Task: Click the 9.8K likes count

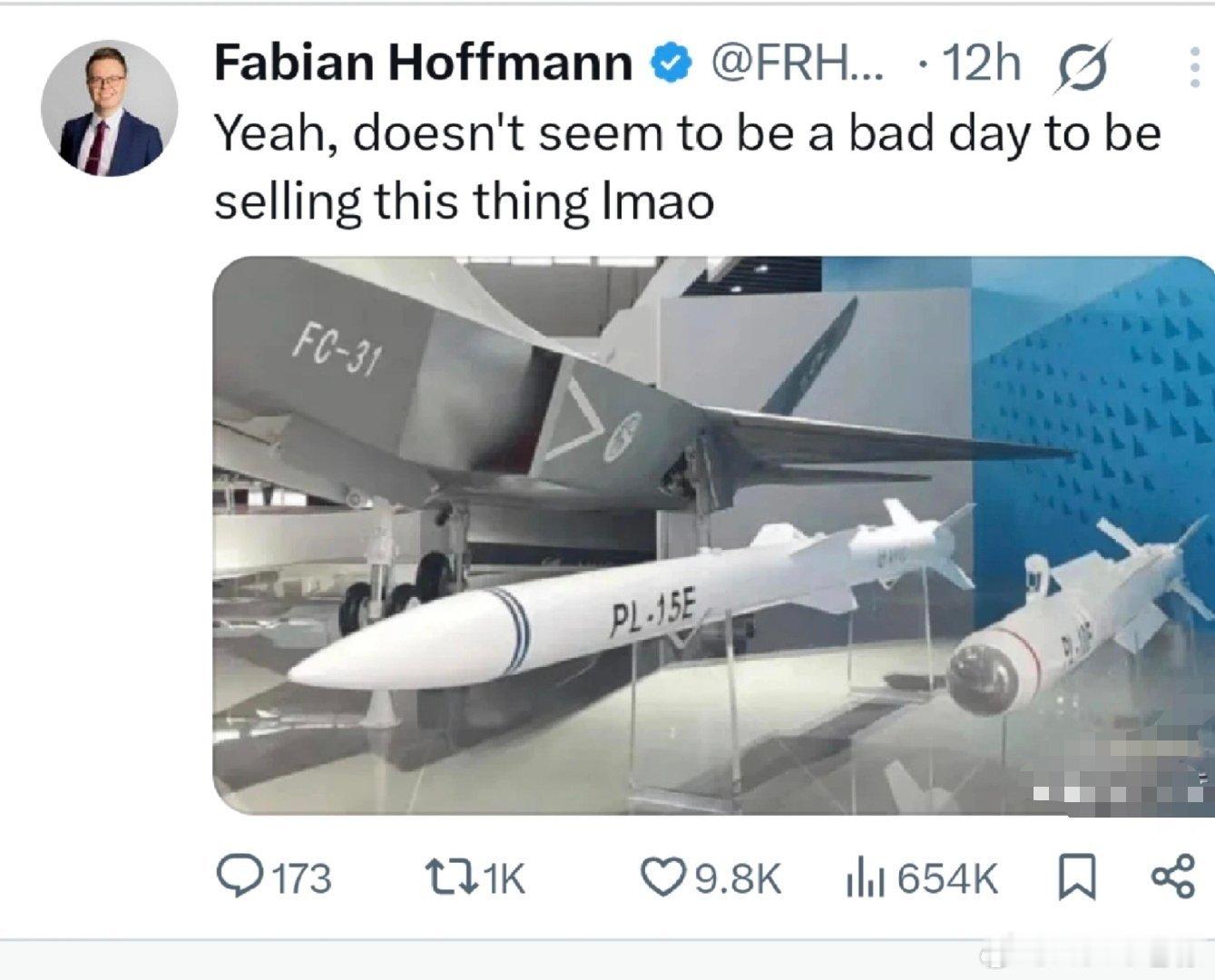Action: (738, 879)
